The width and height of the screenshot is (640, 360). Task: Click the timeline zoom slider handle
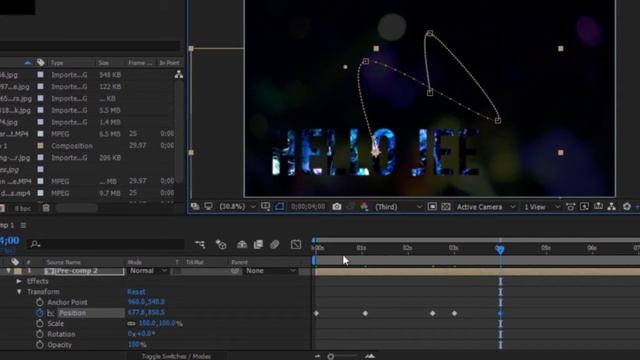(331, 357)
